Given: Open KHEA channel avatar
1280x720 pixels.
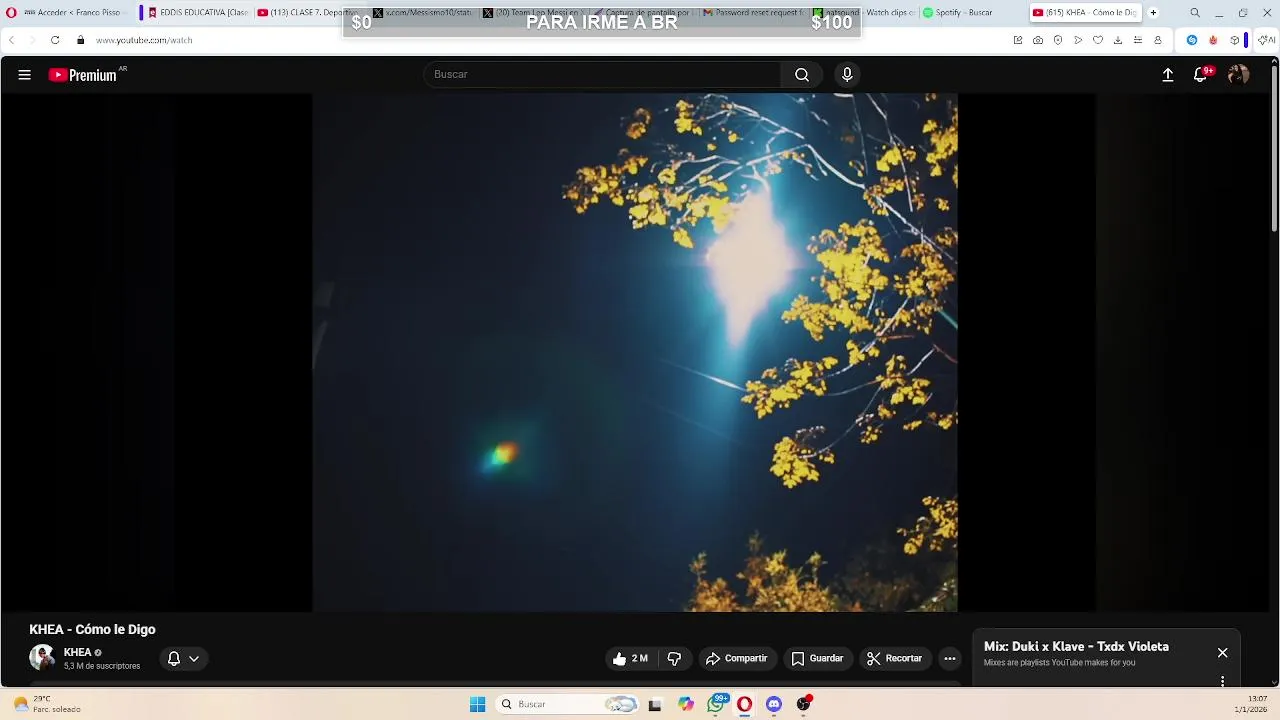Looking at the screenshot, I should (42, 657).
